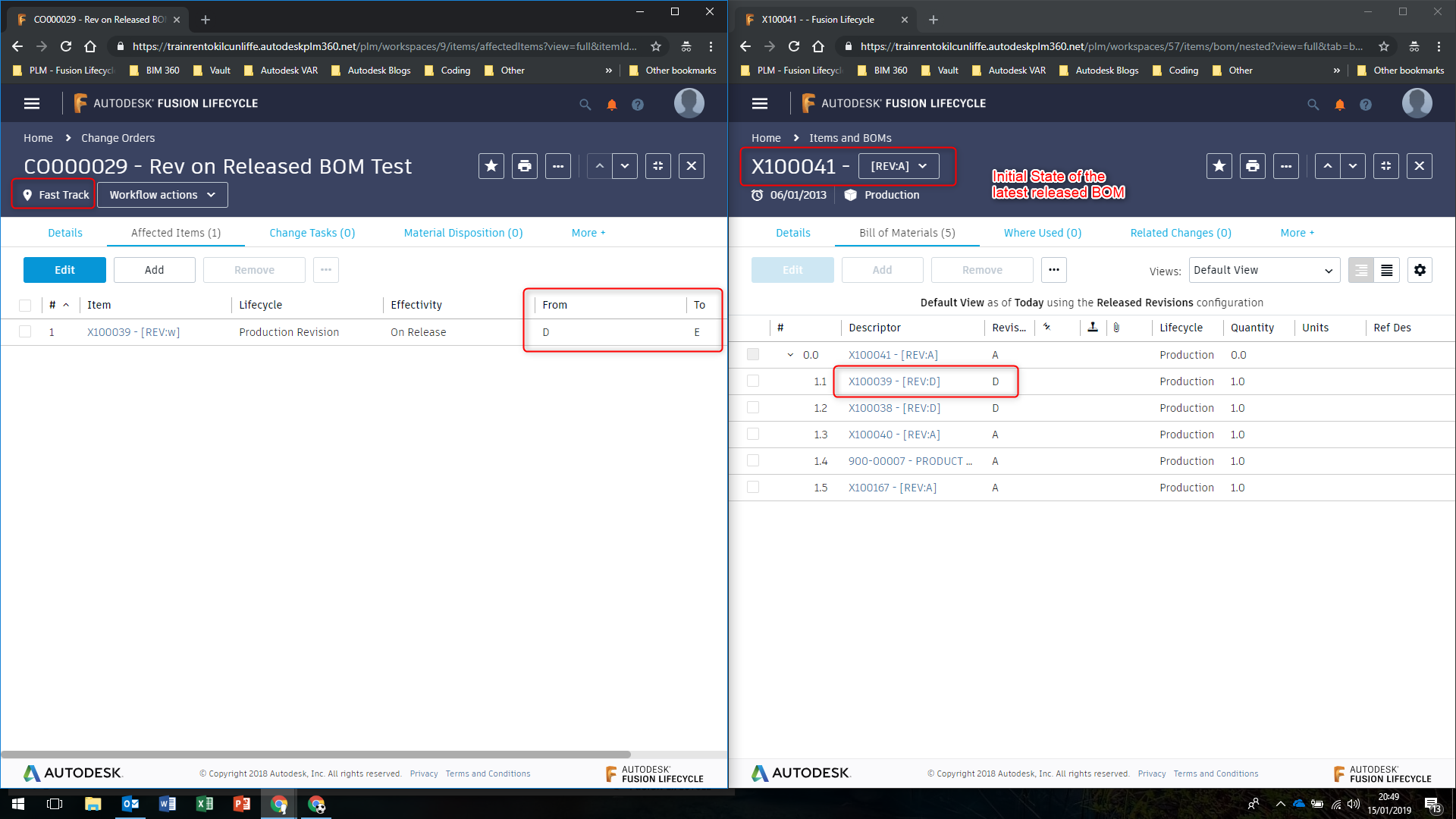The height and width of the screenshot is (819, 1456).
Task: Open notifications bell in right window
Action: (x=1340, y=105)
